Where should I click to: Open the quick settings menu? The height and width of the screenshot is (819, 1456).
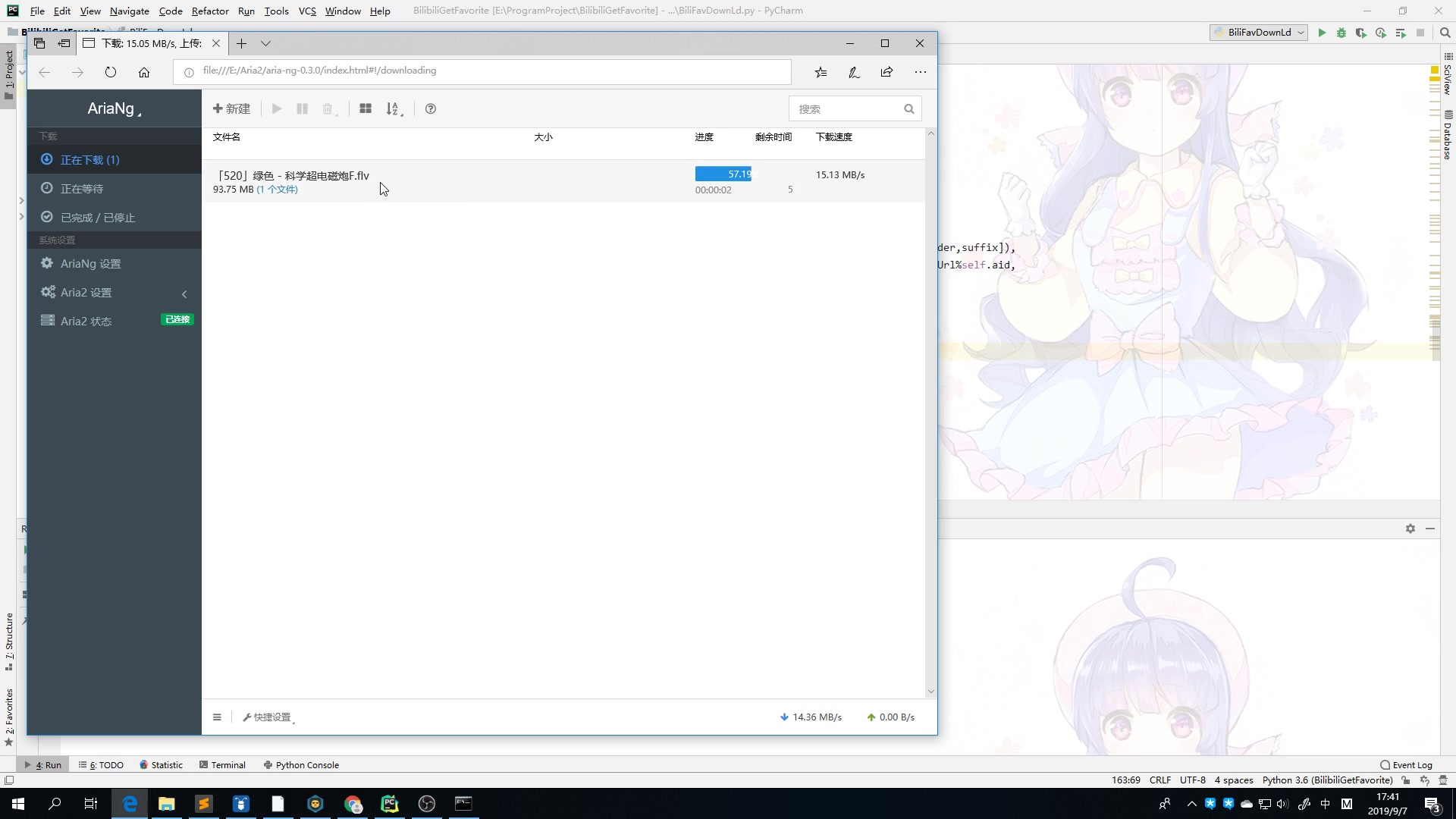[268, 717]
